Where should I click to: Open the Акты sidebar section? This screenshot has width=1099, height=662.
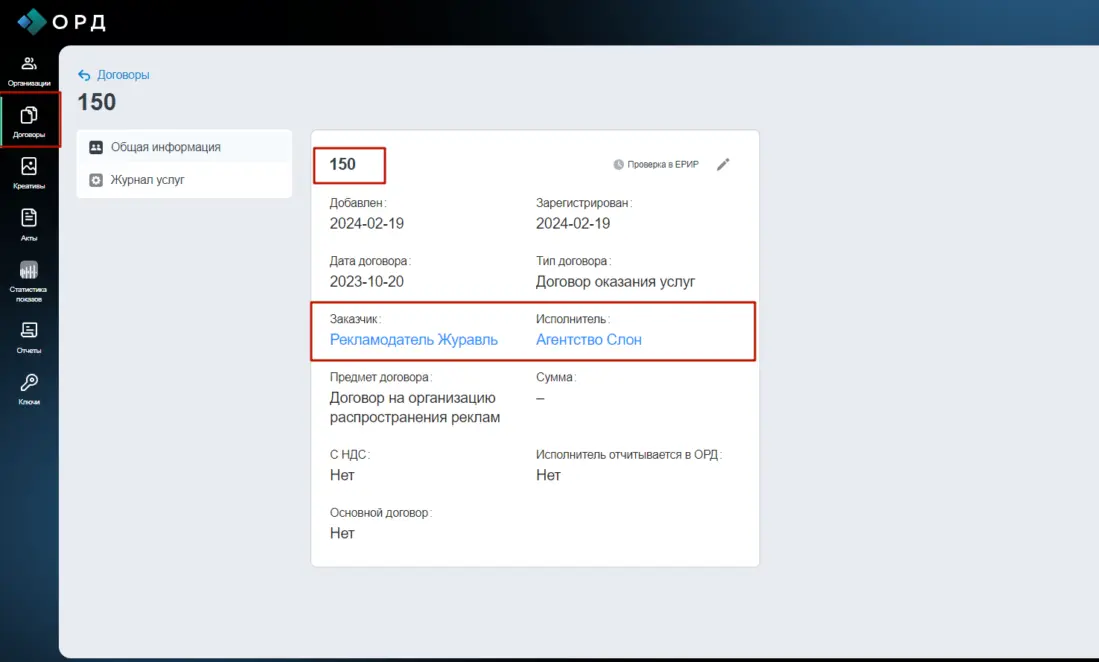click(29, 226)
